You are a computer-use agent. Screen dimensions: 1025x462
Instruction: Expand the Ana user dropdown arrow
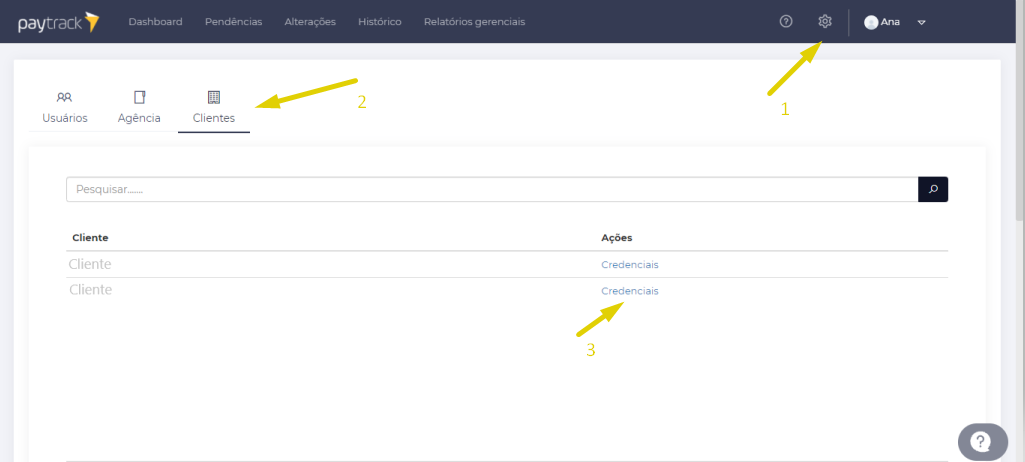point(921,22)
